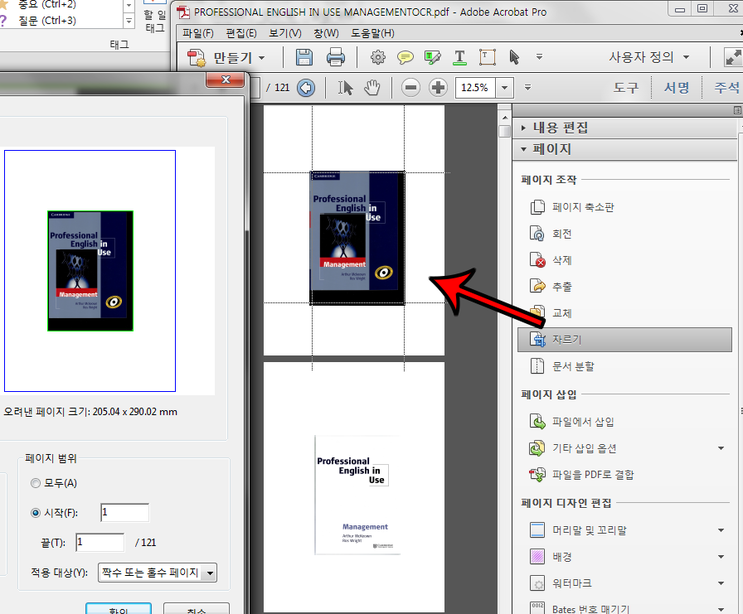Open the zoom percentage dropdown arrow
The image size is (743, 614).
point(504,88)
